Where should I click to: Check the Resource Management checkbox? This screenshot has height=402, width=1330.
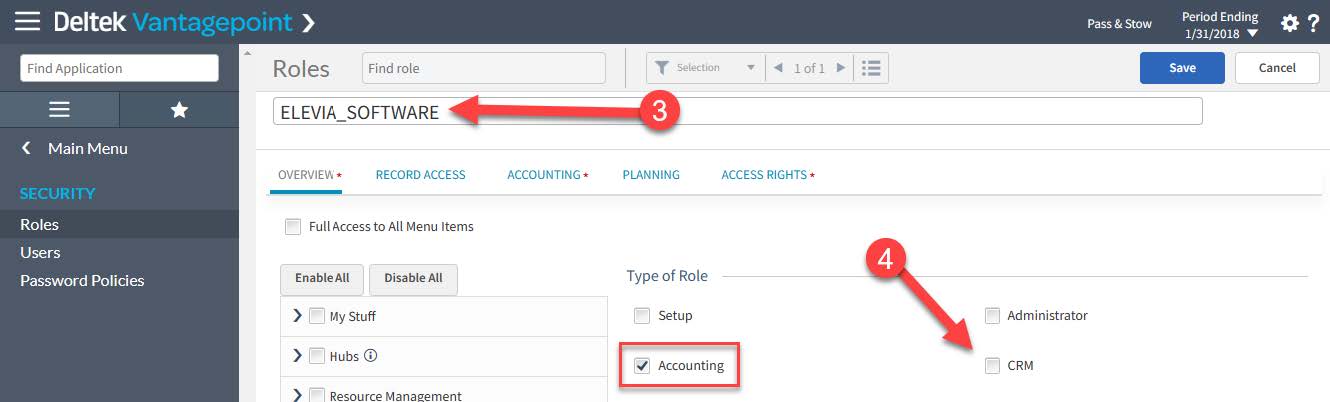tap(317, 395)
